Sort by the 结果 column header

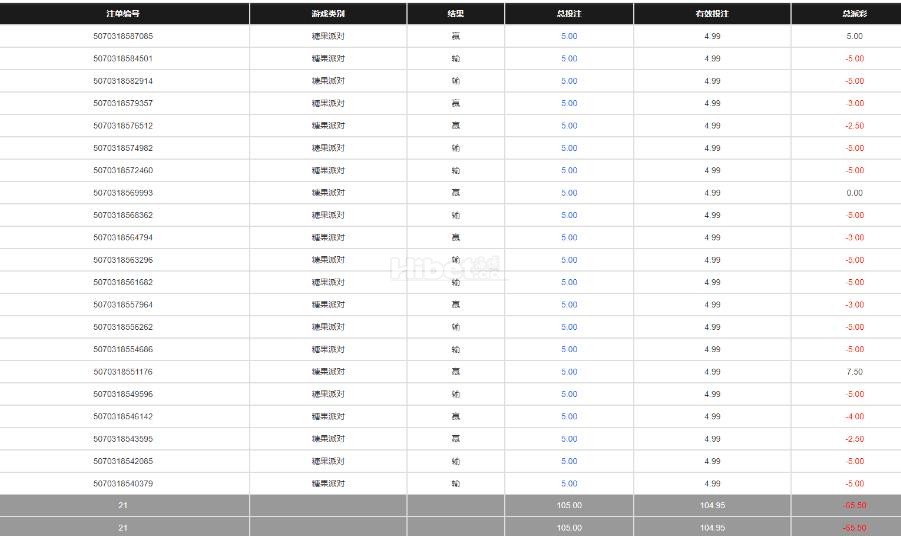point(456,14)
